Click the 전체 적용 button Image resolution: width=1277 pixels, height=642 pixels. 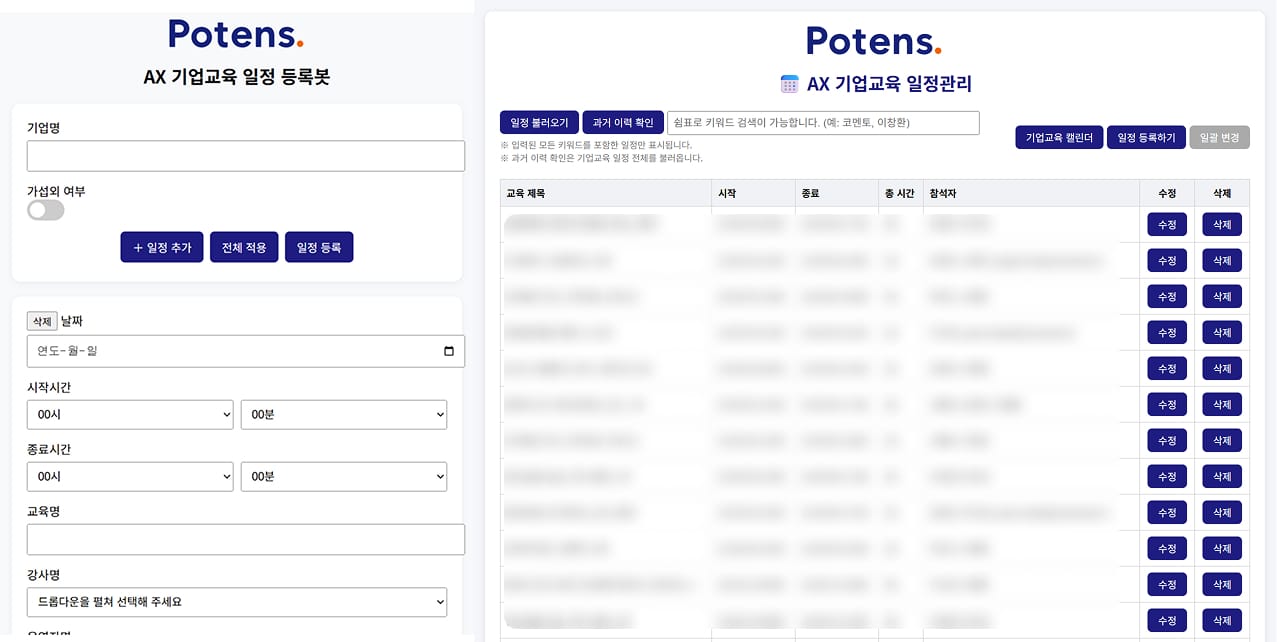tap(244, 247)
